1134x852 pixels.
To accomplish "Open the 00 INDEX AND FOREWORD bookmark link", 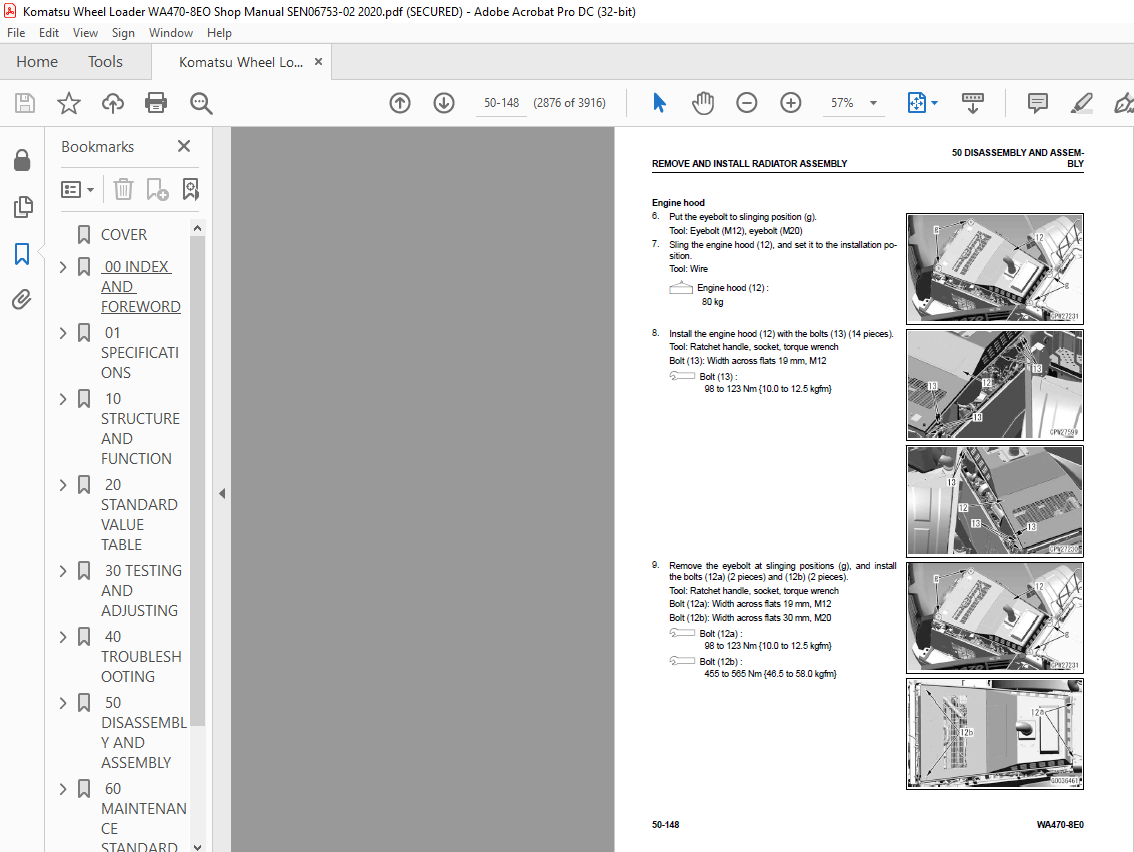I will [140, 286].
